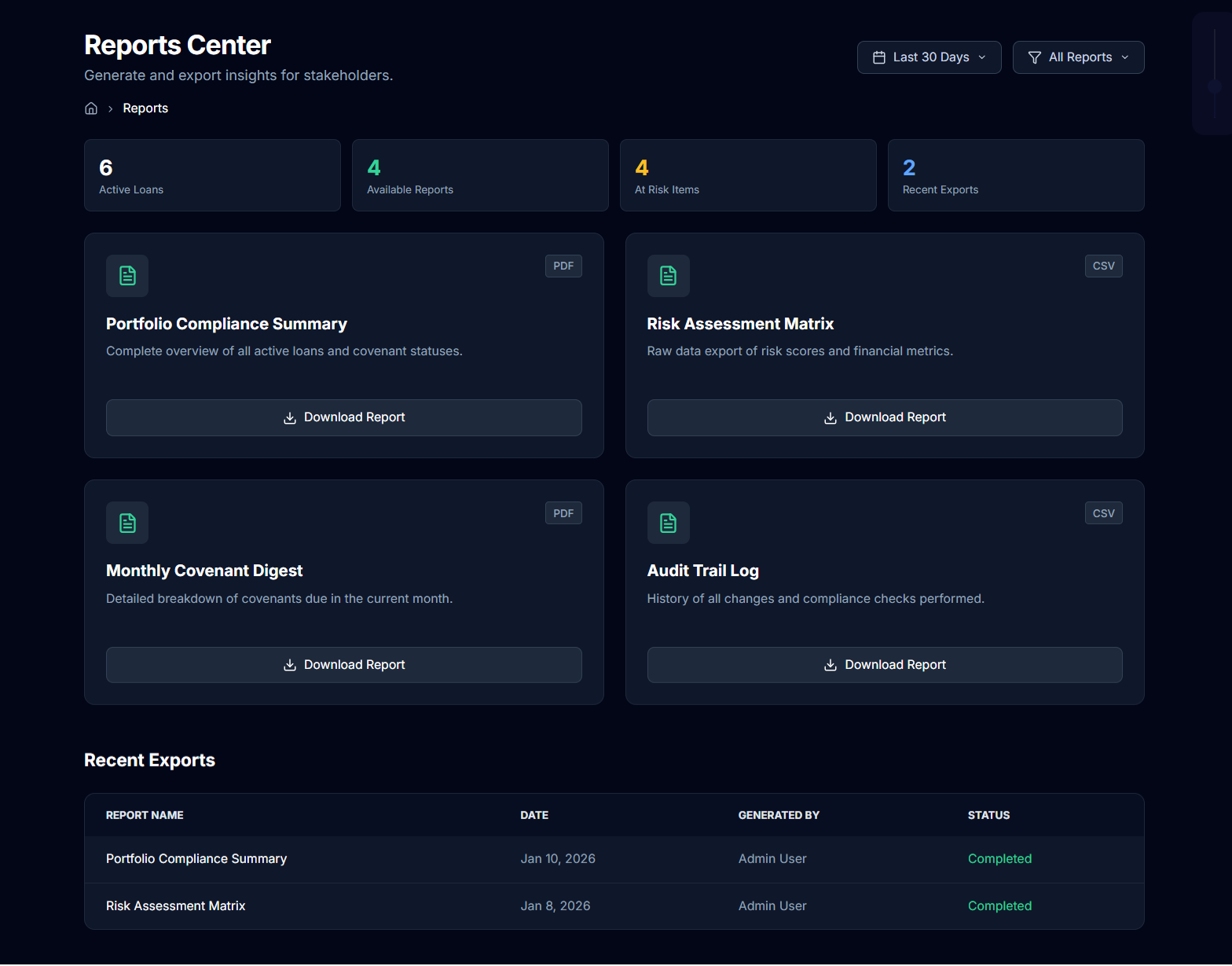This screenshot has width=1232, height=966.
Task: Click the faint vertical slider thumb beside the page
Action: click(1215, 86)
